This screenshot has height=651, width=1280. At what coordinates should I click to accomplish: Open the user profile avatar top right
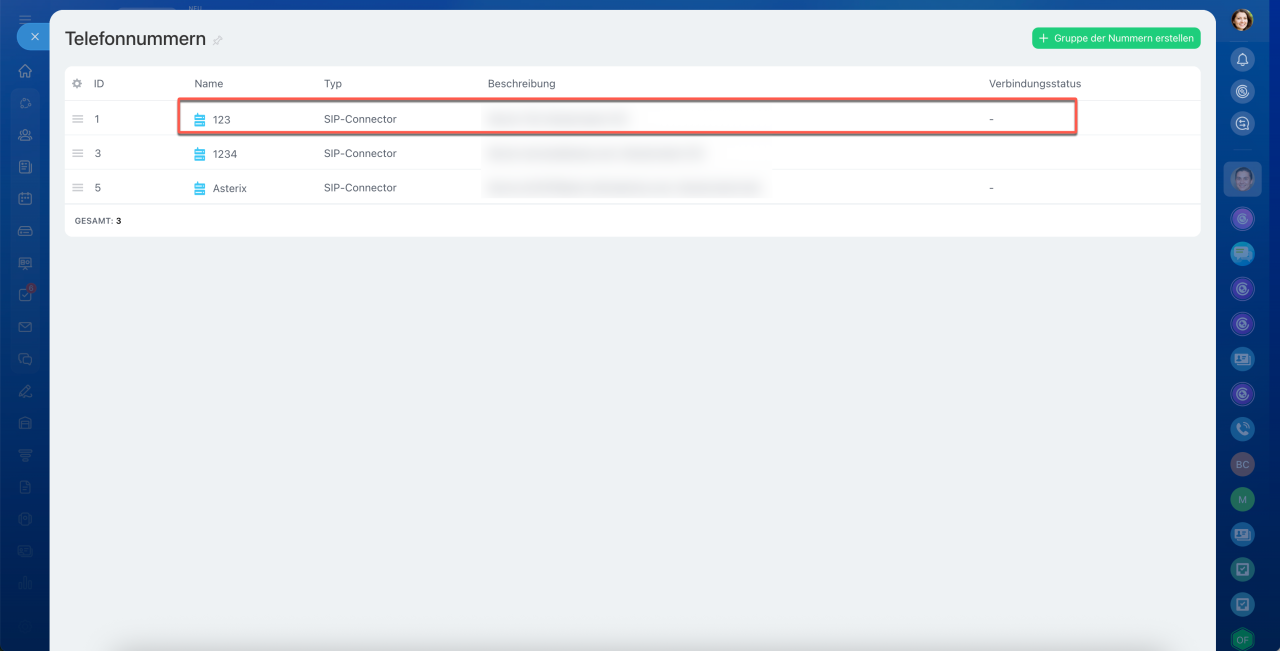[x=1242, y=20]
